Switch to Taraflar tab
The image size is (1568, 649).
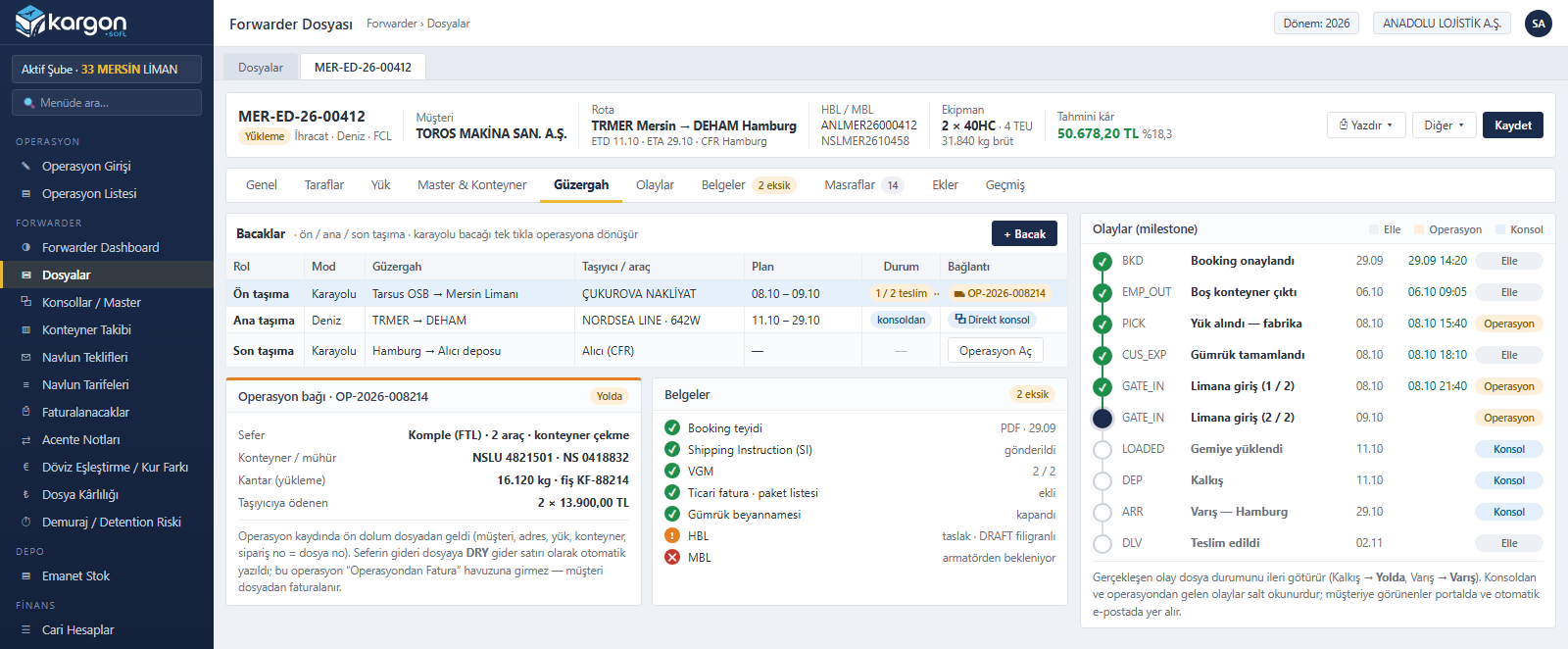(x=324, y=185)
